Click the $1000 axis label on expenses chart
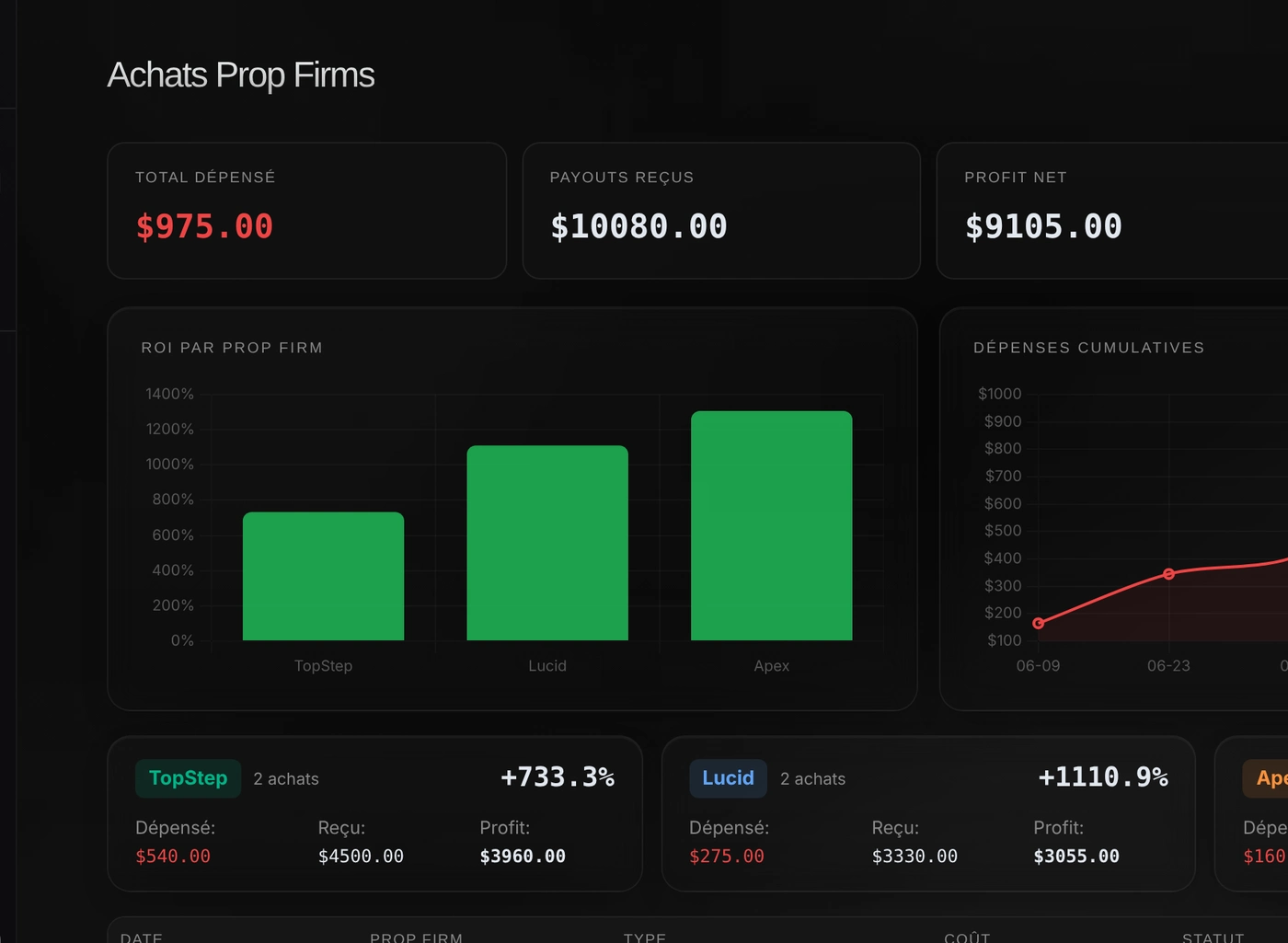 click(x=1000, y=394)
